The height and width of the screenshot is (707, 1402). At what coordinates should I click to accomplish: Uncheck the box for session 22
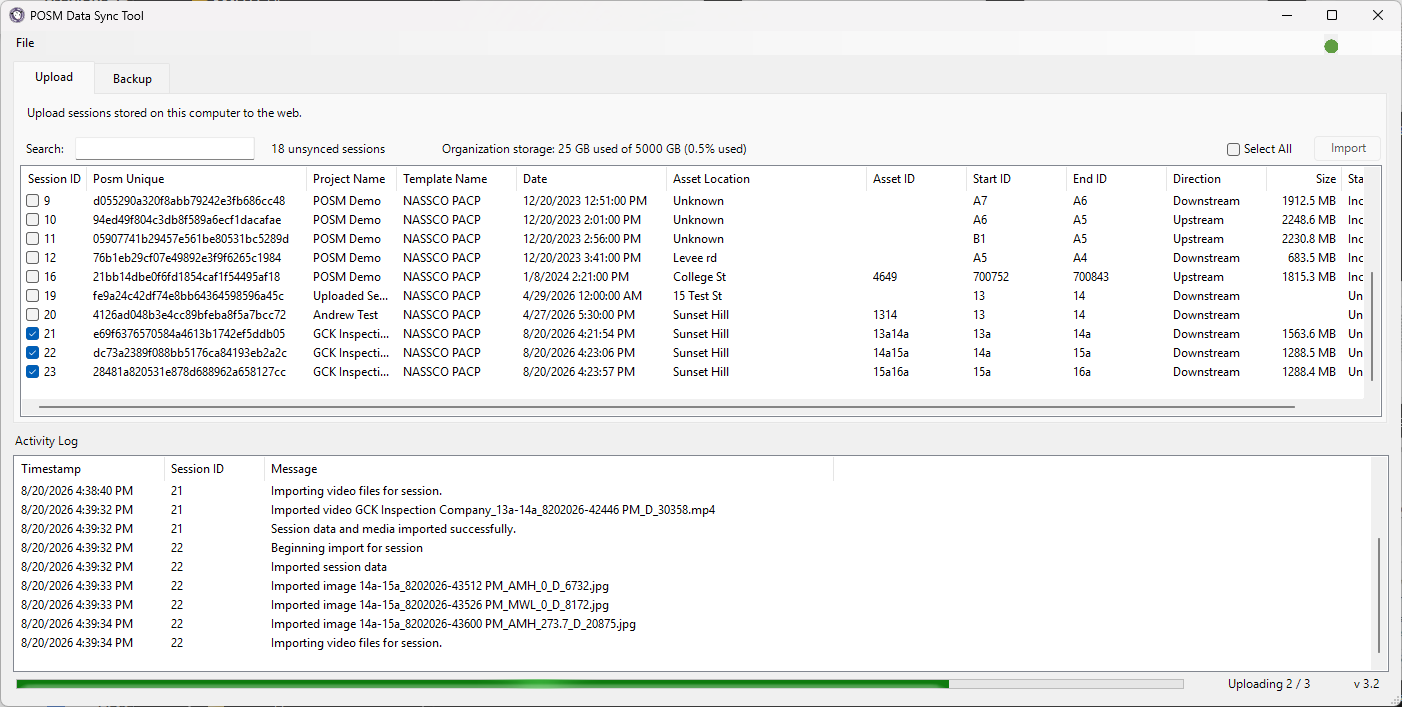point(33,353)
